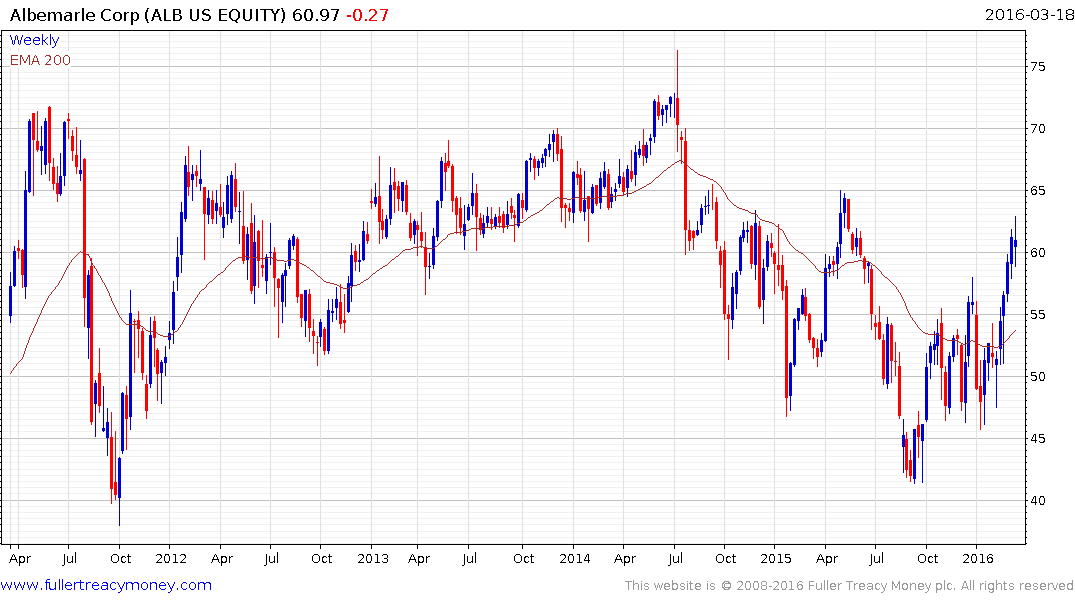This screenshot has width=1075, height=600.
Task: Click the 2014 year axis label
Action: click(x=575, y=558)
